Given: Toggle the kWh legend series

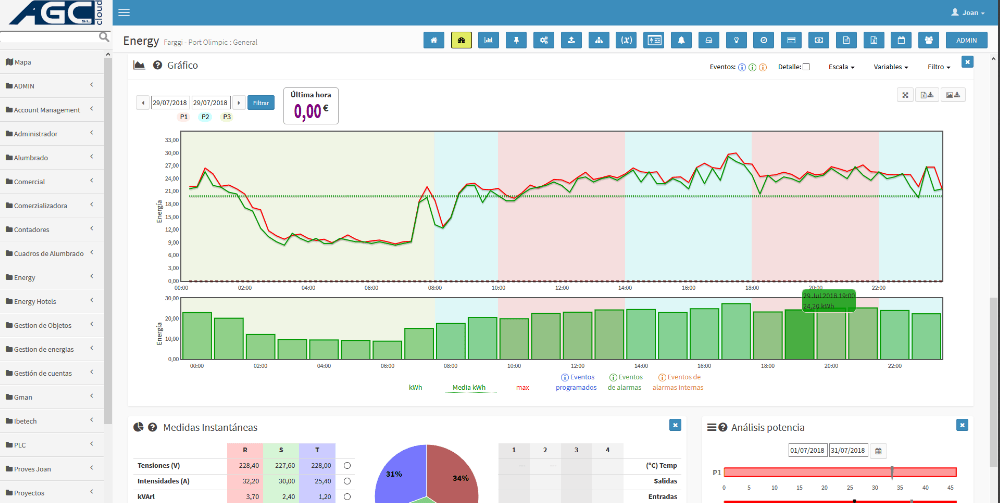Looking at the screenshot, I should [415, 388].
